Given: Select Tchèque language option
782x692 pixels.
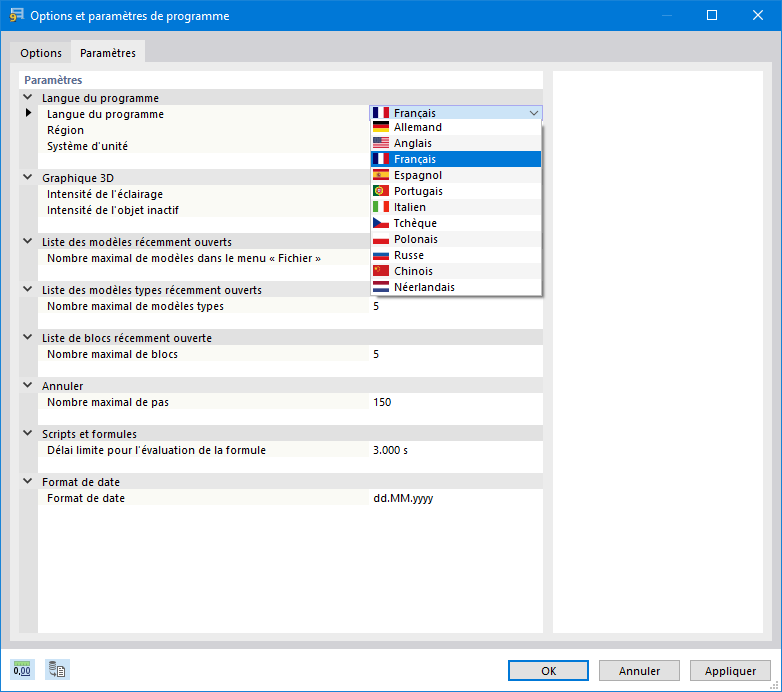Looking at the screenshot, I should [456, 223].
